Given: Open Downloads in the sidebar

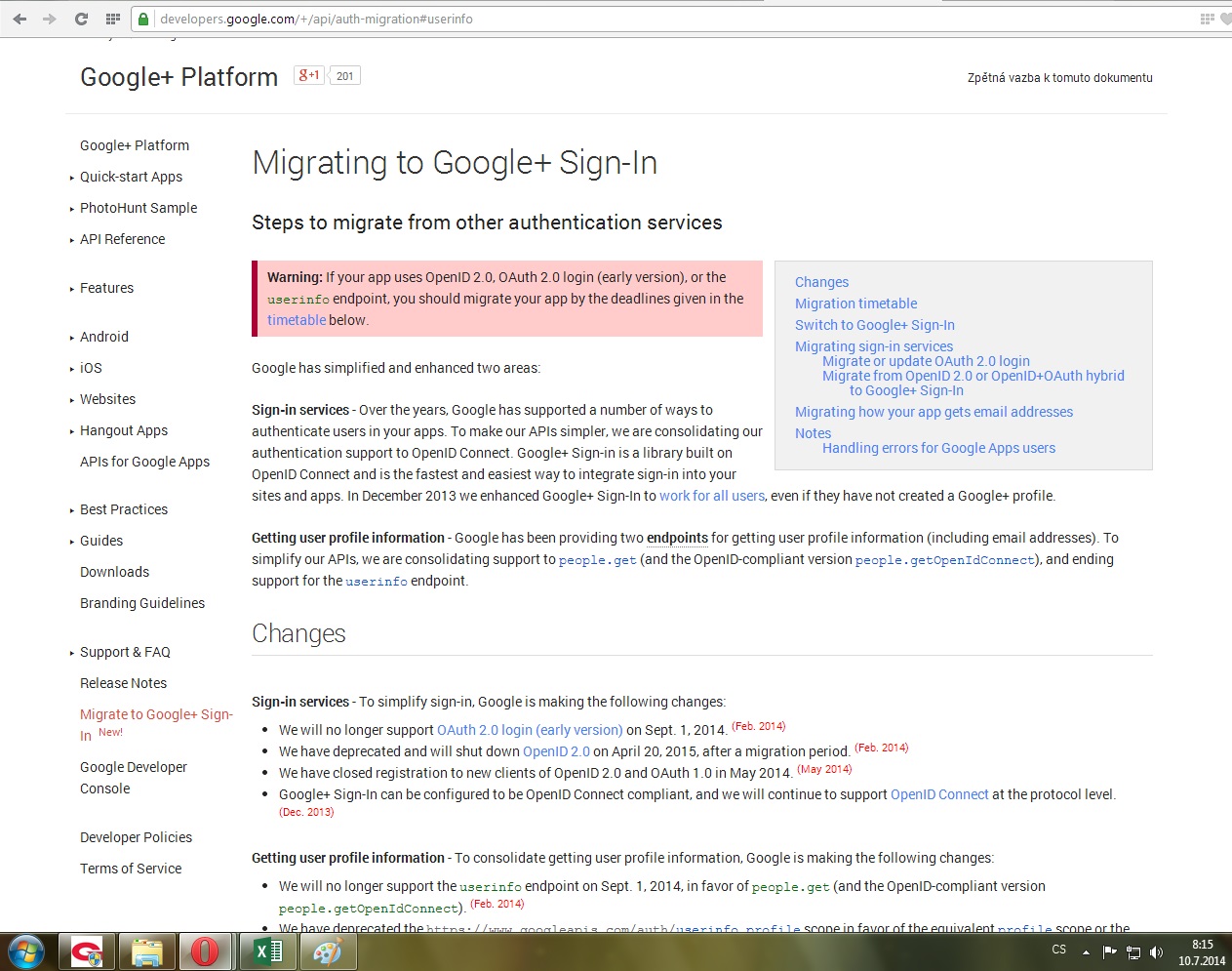Looking at the screenshot, I should pos(114,572).
